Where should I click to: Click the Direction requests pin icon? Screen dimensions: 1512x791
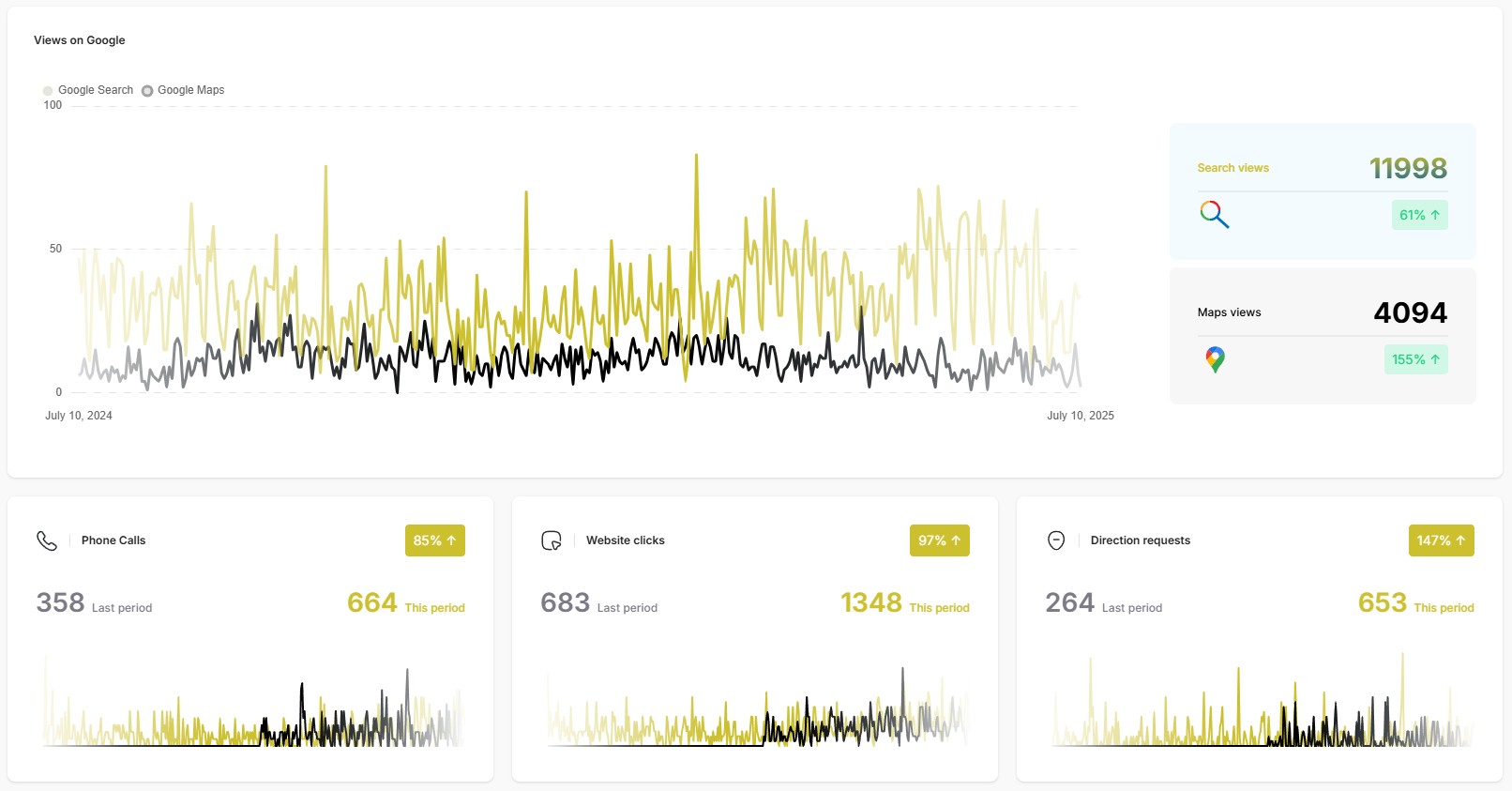(1056, 540)
